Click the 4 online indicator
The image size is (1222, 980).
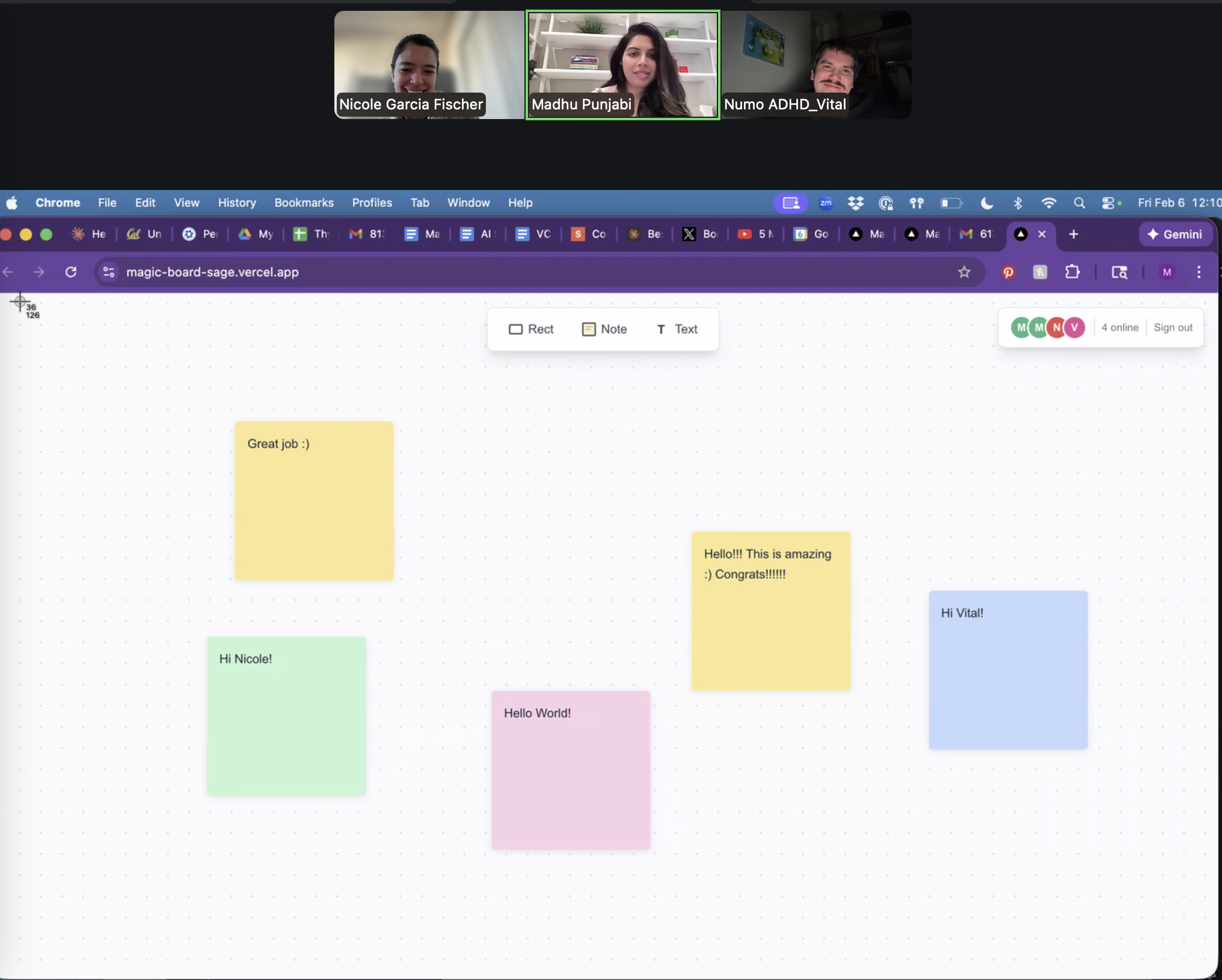pos(1119,328)
